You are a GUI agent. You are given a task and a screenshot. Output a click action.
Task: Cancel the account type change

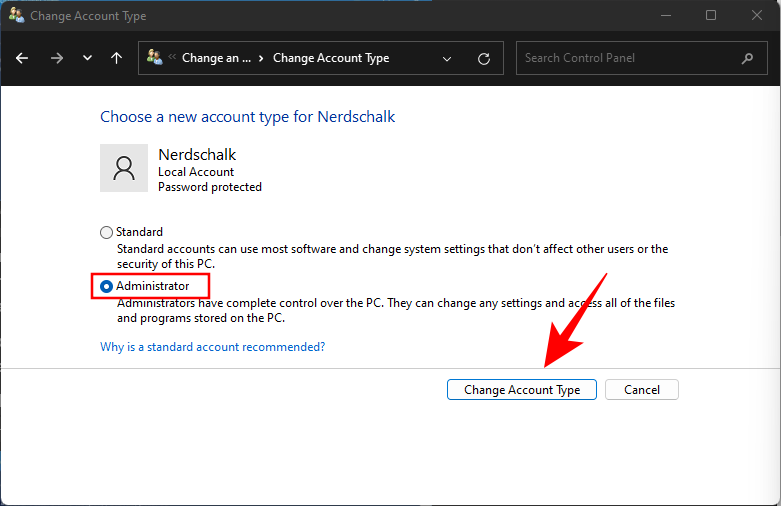[x=641, y=390]
